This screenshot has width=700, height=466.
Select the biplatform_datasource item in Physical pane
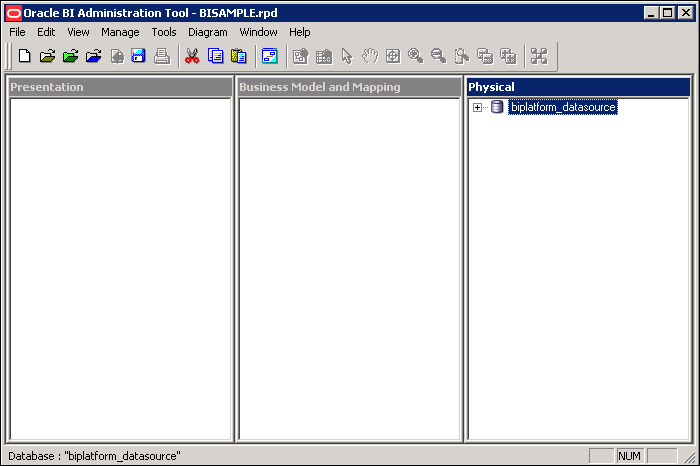(x=563, y=107)
